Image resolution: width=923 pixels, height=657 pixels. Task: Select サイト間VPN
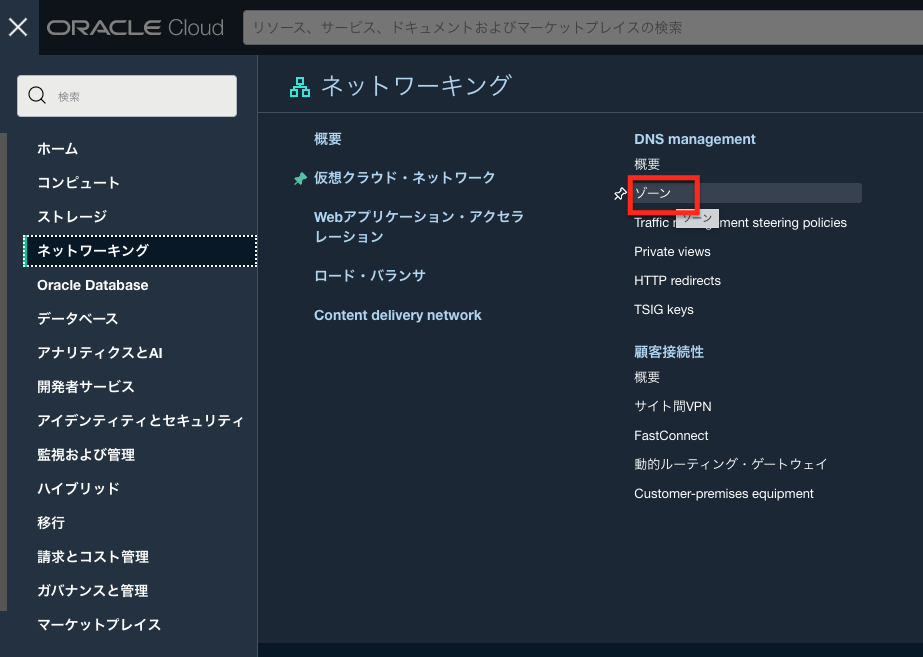point(674,406)
